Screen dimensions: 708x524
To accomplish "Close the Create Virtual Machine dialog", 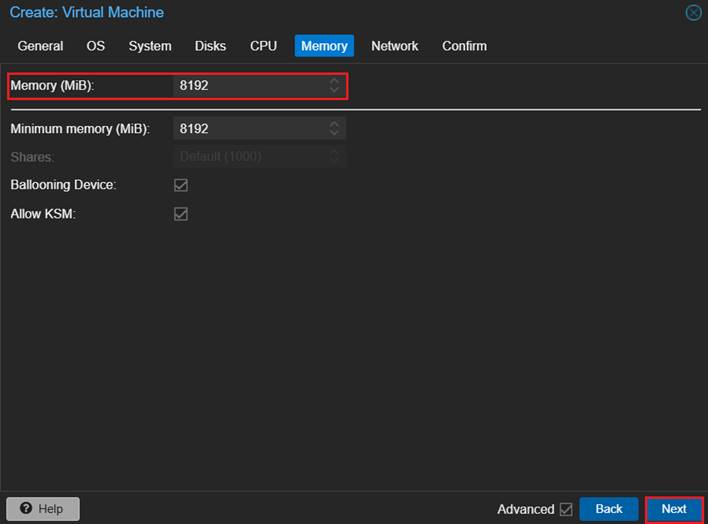I will click(693, 13).
